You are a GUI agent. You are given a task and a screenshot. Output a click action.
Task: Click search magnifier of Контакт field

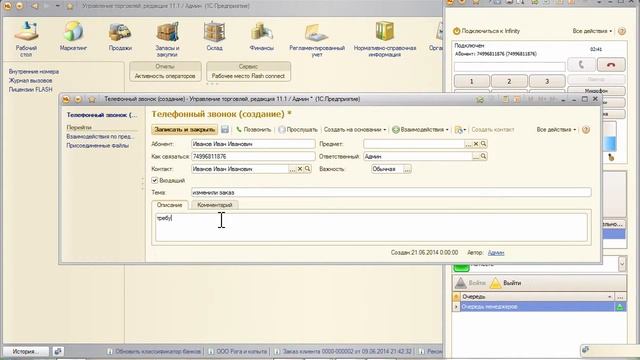click(x=307, y=169)
